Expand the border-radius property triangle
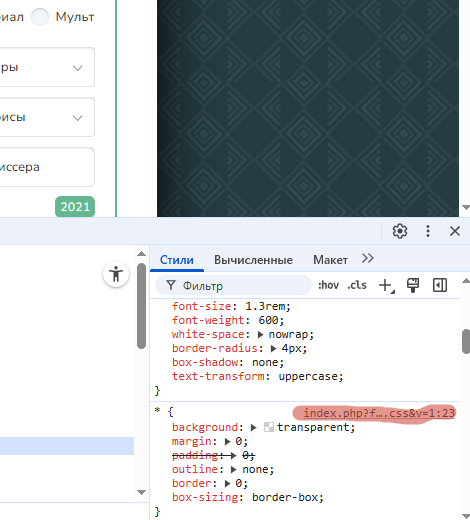Image resolution: width=470 pixels, height=520 pixels. point(274,348)
